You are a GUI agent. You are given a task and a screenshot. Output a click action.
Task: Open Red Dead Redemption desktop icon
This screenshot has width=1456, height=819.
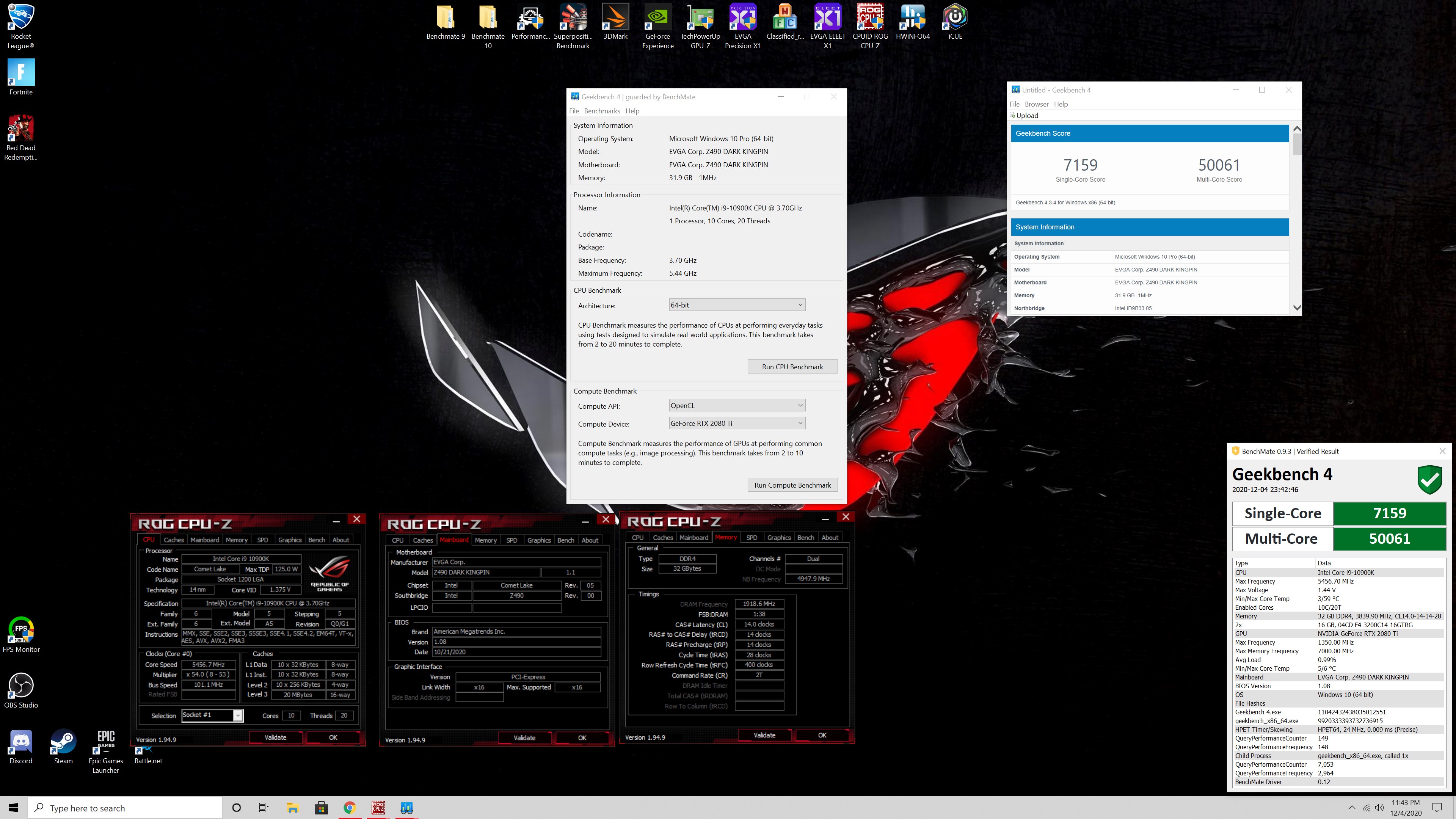(x=21, y=137)
